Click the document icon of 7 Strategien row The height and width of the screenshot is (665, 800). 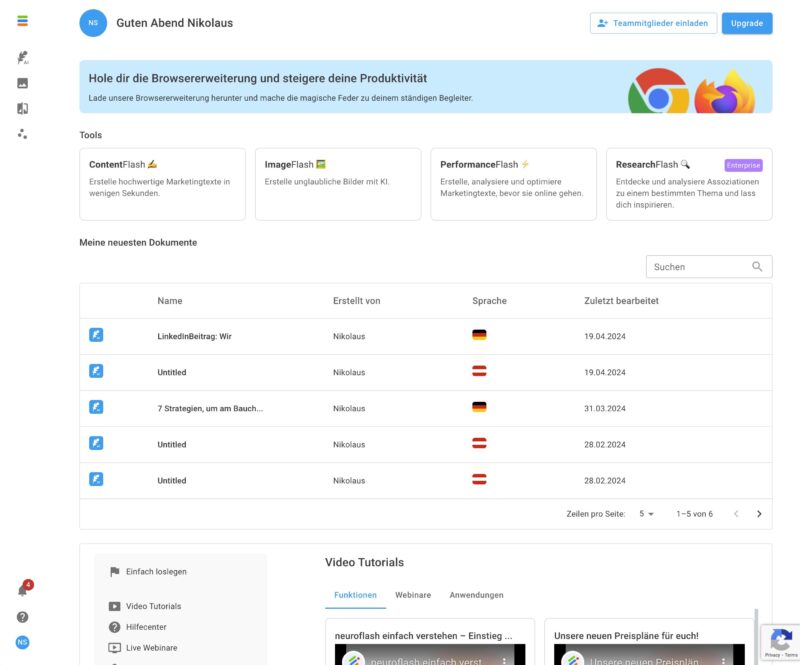tap(96, 407)
